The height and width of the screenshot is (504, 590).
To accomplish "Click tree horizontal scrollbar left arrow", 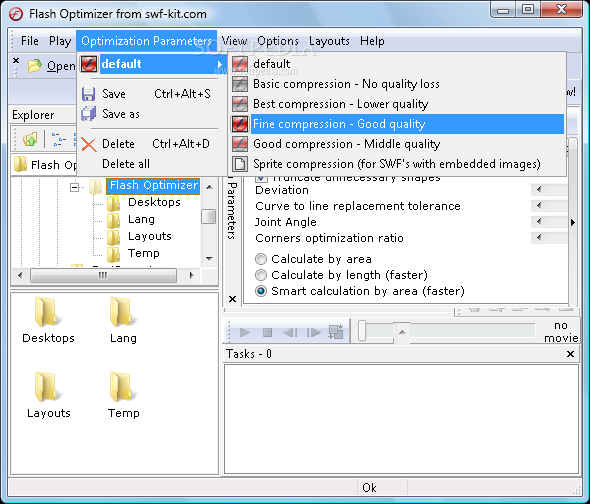I will pyautogui.click(x=20, y=276).
